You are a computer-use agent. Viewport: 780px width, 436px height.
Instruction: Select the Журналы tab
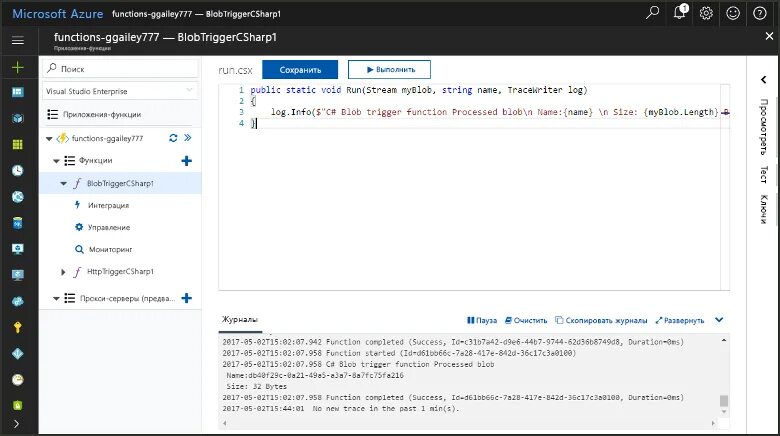(x=240, y=320)
